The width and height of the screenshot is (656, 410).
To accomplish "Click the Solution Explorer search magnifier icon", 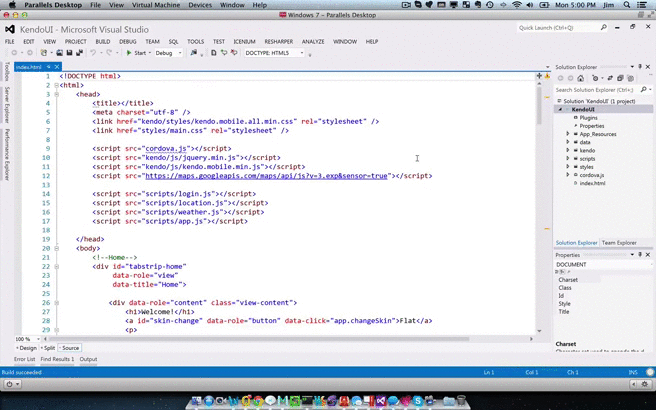I will coord(644,90).
